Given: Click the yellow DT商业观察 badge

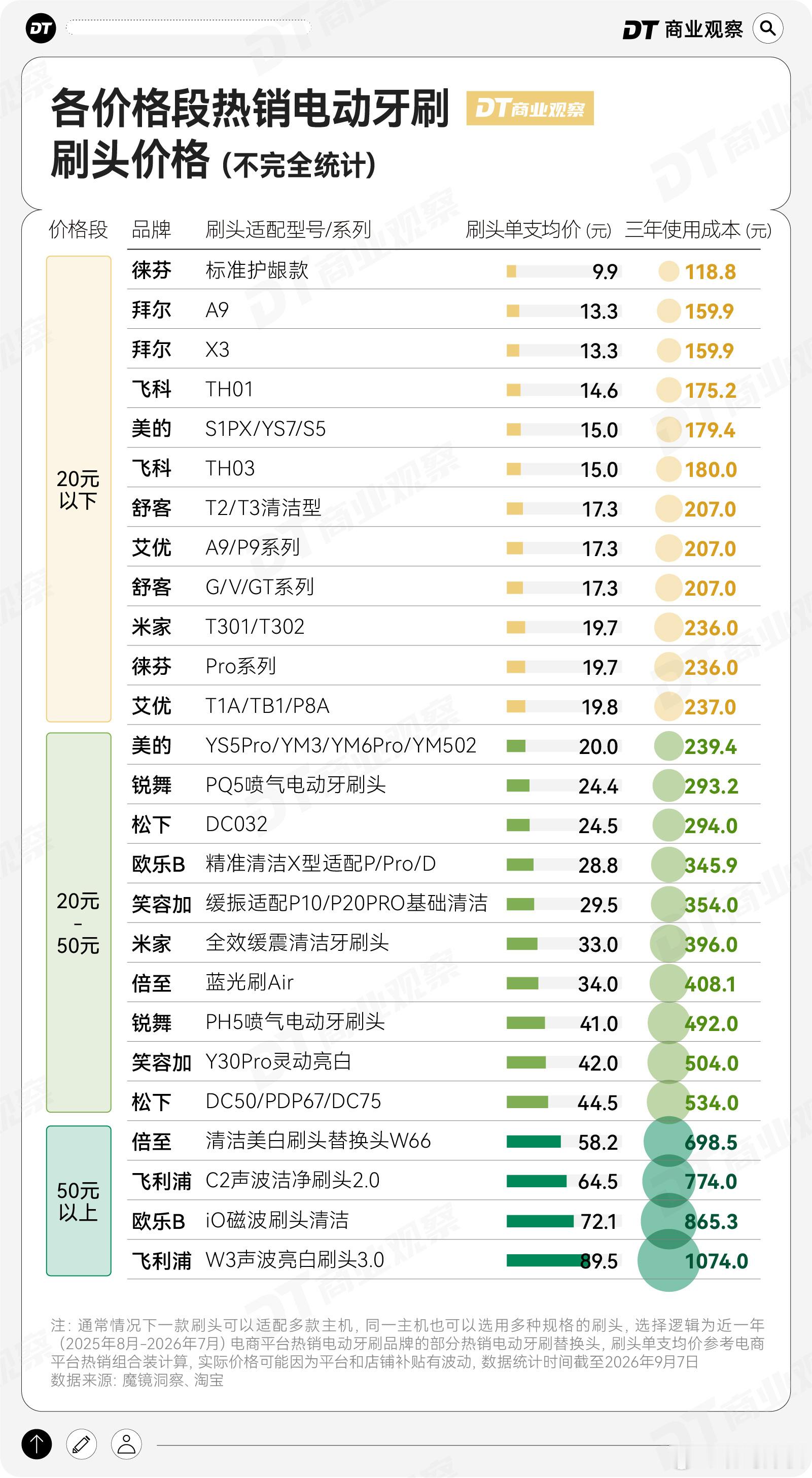Looking at the screenshot, I should tap(530, 108).
